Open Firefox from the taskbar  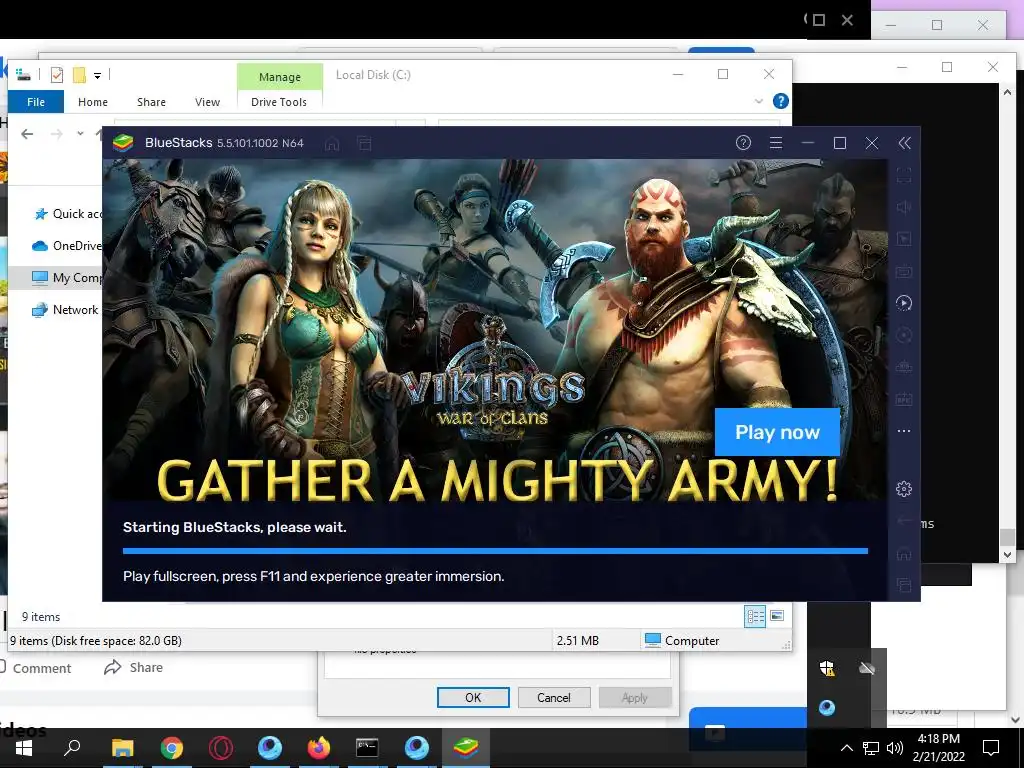[319, 748]
